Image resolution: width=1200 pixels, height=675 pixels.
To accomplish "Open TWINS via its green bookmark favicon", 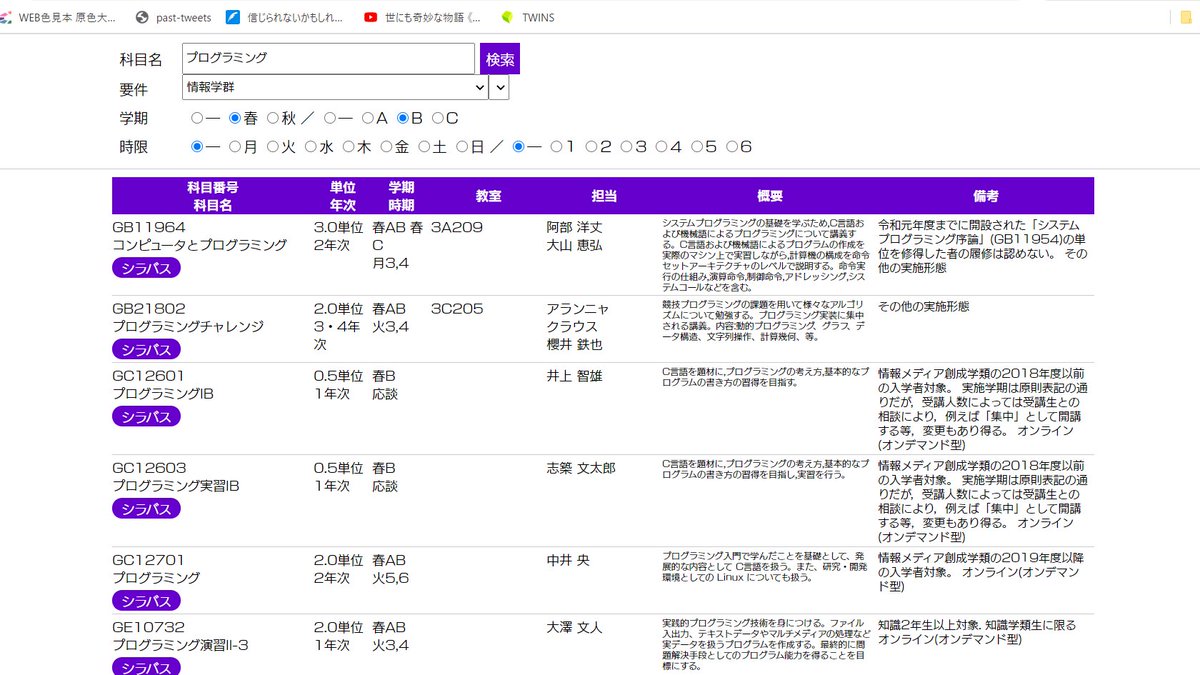I will (x=505, y=17).
